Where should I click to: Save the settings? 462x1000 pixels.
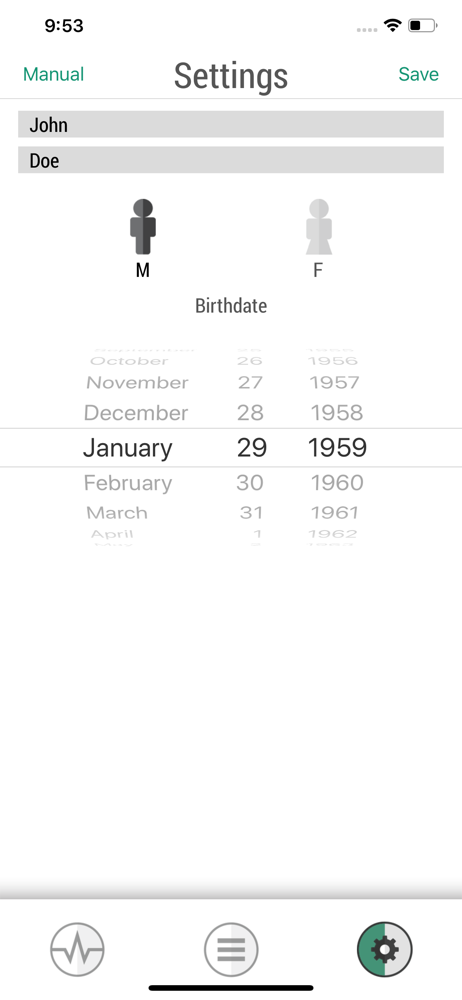(x=419, y=75)
